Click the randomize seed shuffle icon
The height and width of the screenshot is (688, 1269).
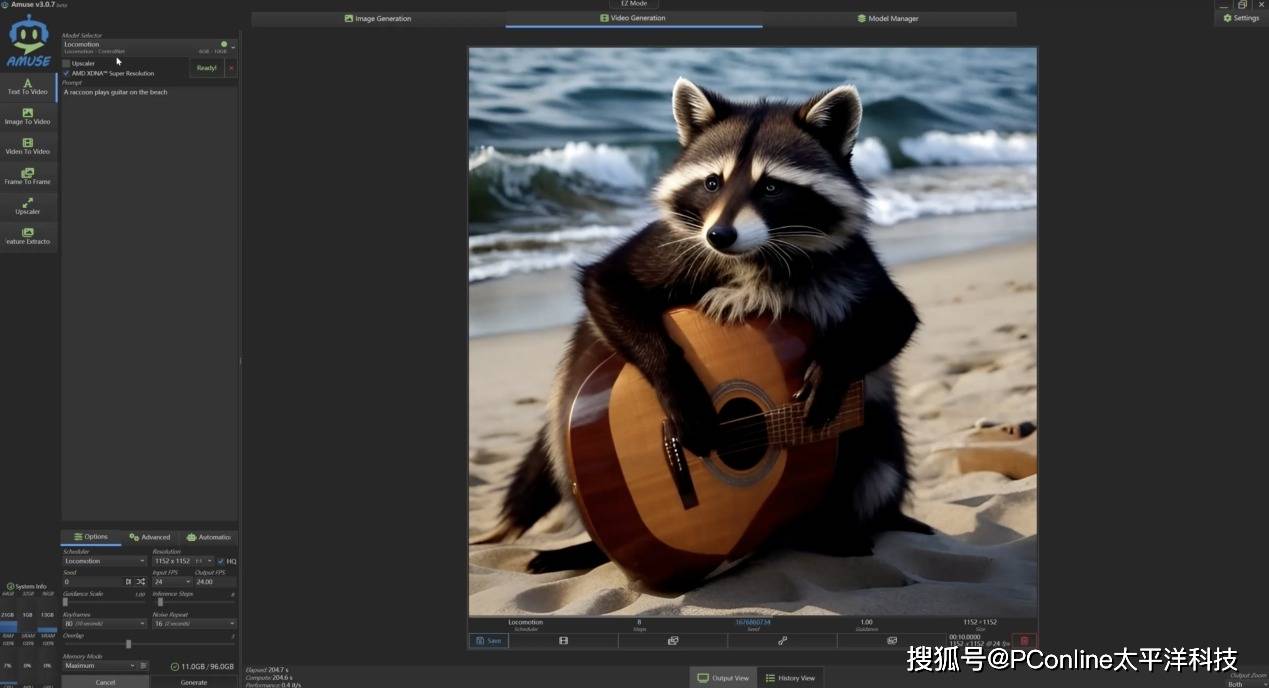pos(141,581)
